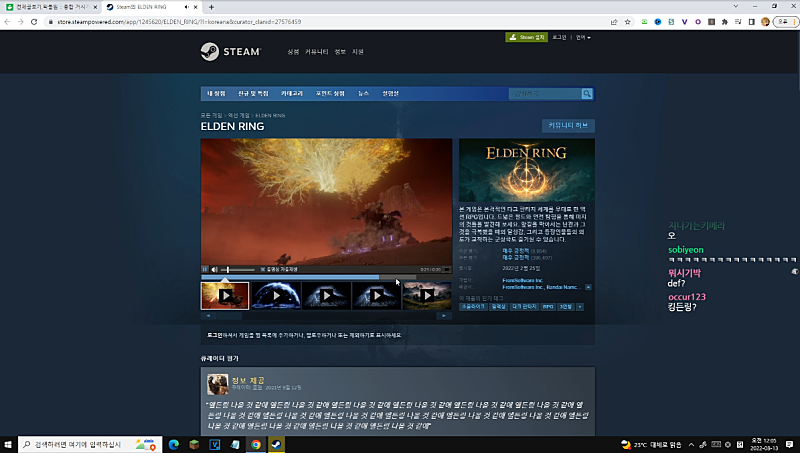Screen dimensions: 800x453
Task: Open a new browser tab
Action: (x=211, y=7)
